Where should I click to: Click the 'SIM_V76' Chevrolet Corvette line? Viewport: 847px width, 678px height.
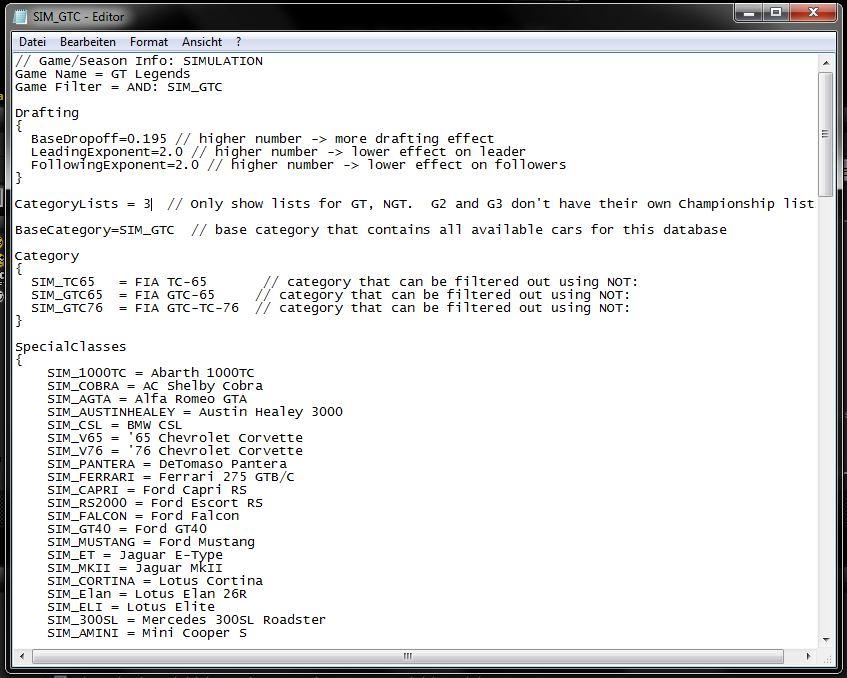174,451
